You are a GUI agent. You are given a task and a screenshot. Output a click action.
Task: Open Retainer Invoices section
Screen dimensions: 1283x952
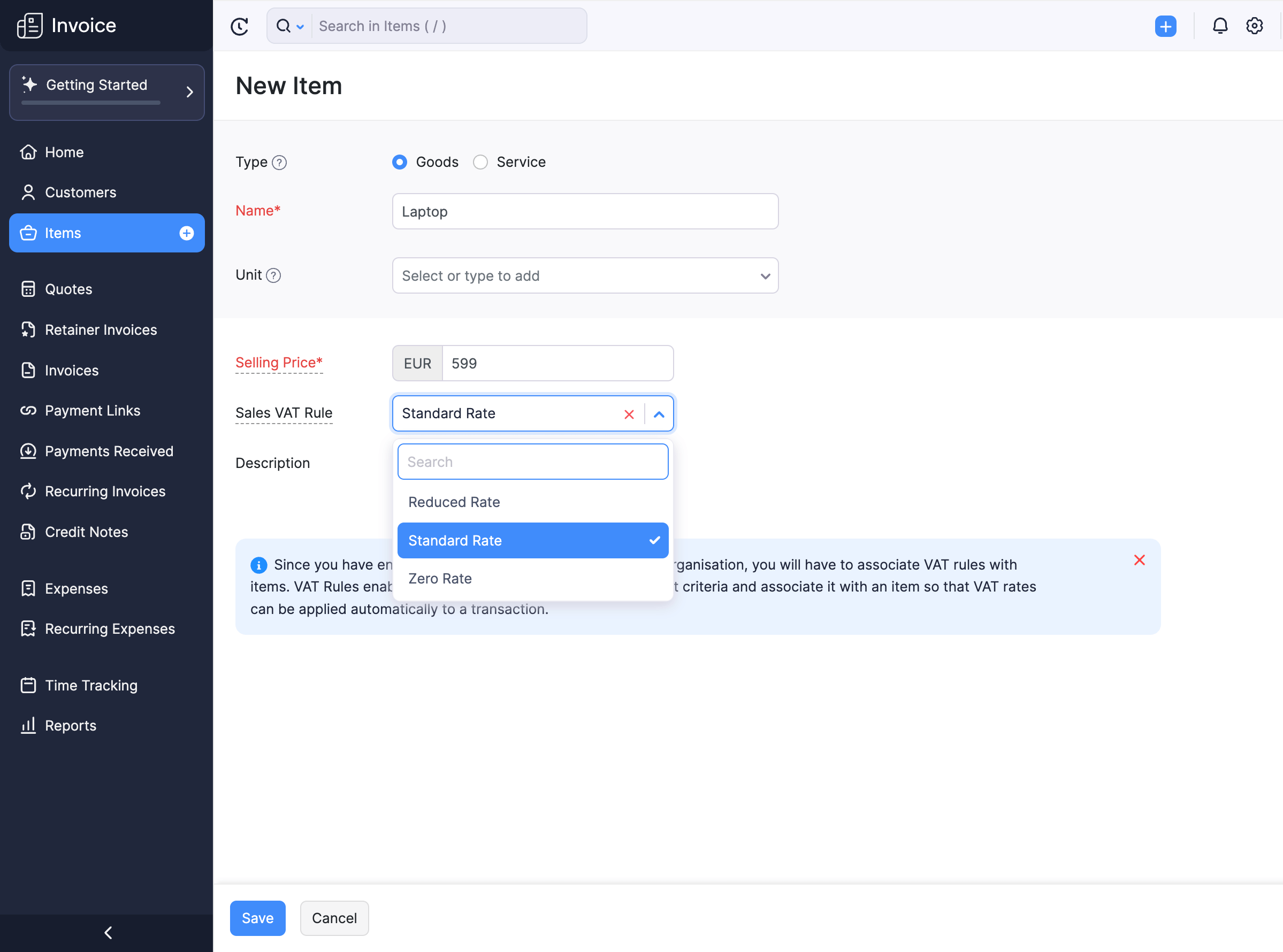101,329
